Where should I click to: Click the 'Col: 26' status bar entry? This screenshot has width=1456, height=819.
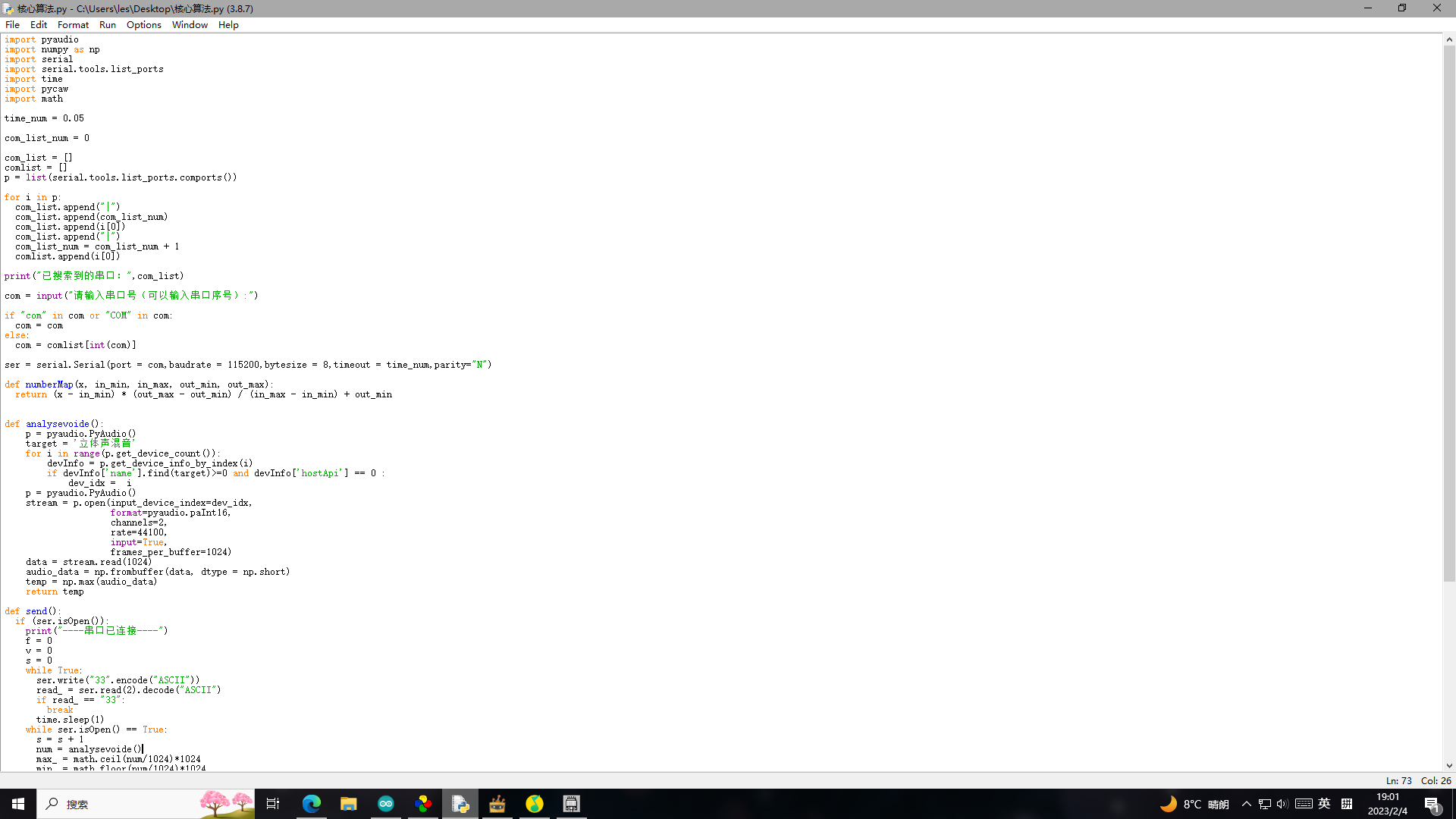coord(1436,780)
